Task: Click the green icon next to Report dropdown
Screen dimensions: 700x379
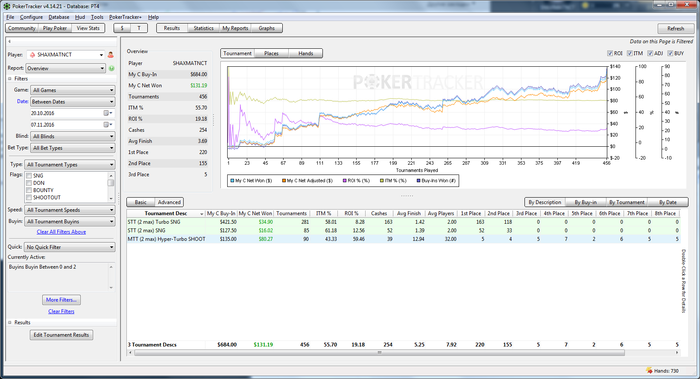Action: tap(112, 68)
